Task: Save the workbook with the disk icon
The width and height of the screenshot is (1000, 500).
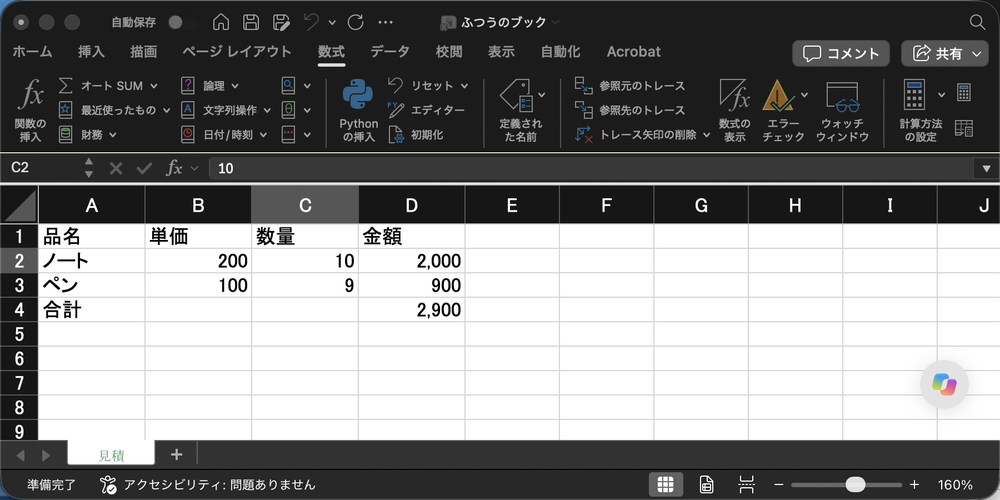Action: point(251,22)
